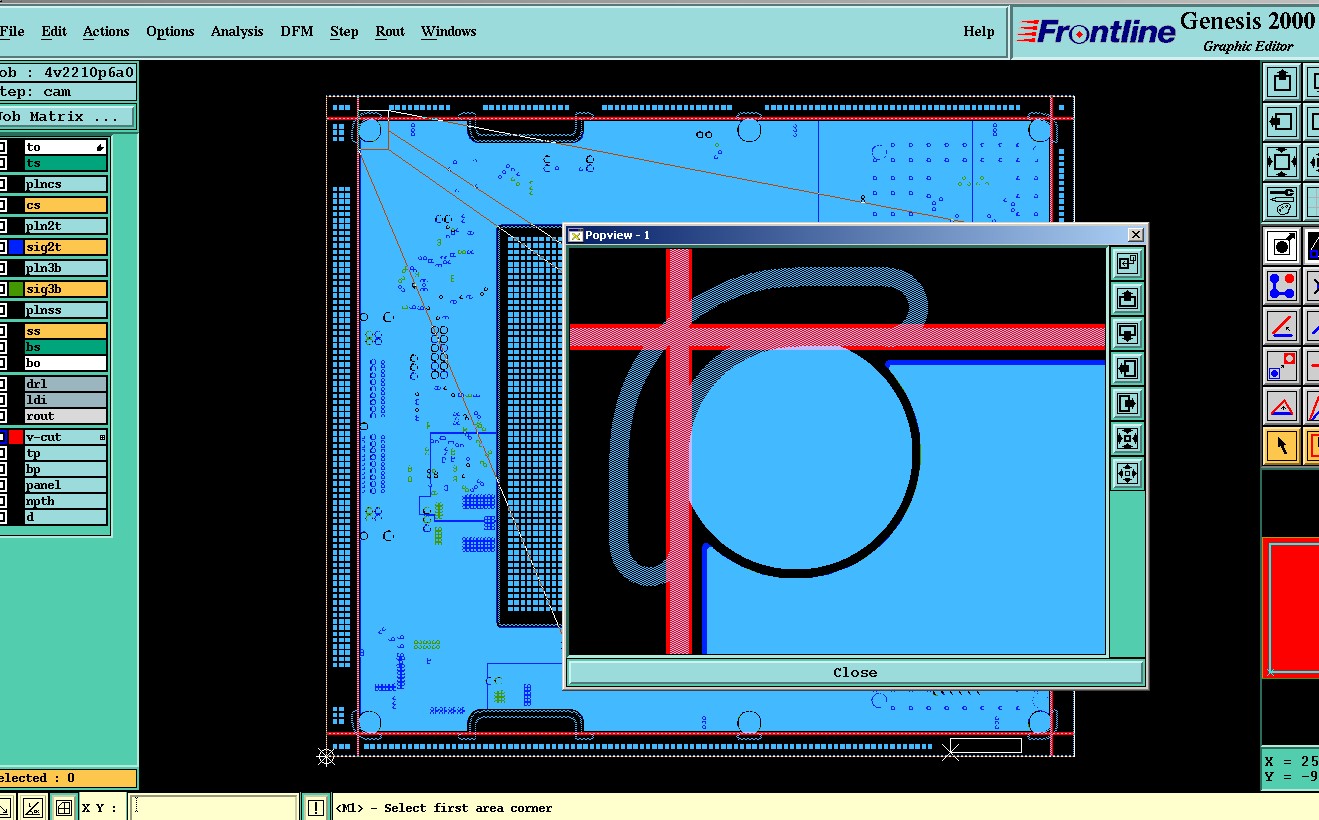1319x820 pixels.
Task: Click Close button in Popview window
Action: (855, 672)
